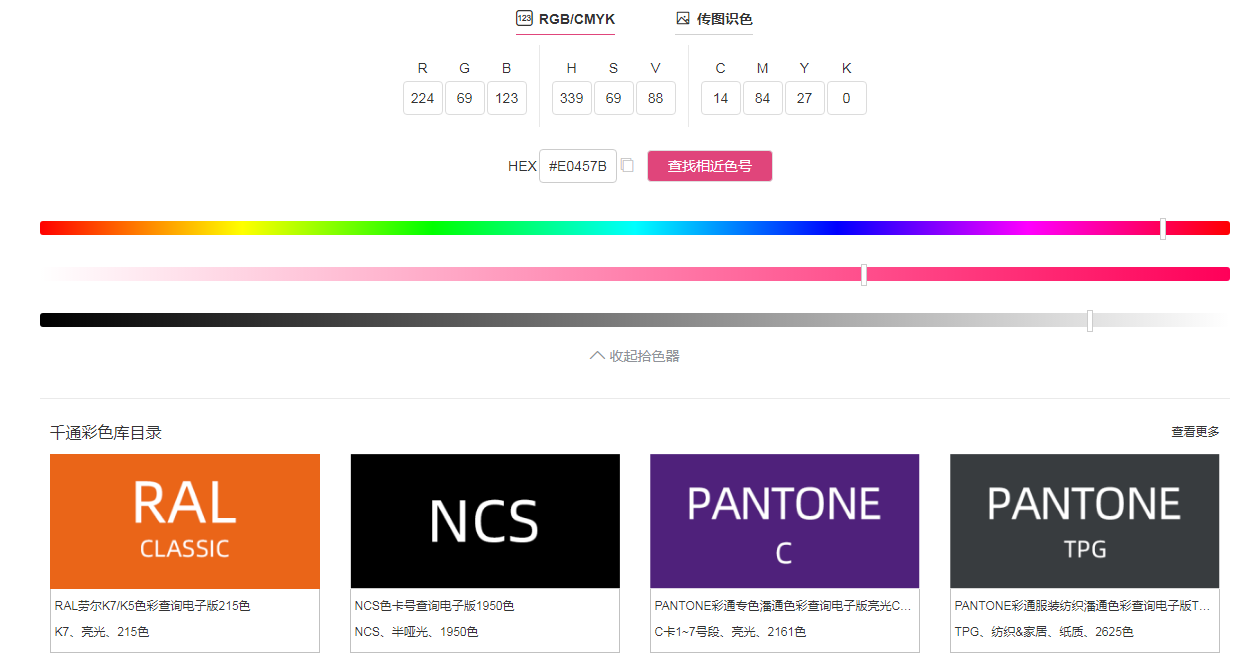
Task: Open the 查看更多 link
Action: [x=1194, y=433]
